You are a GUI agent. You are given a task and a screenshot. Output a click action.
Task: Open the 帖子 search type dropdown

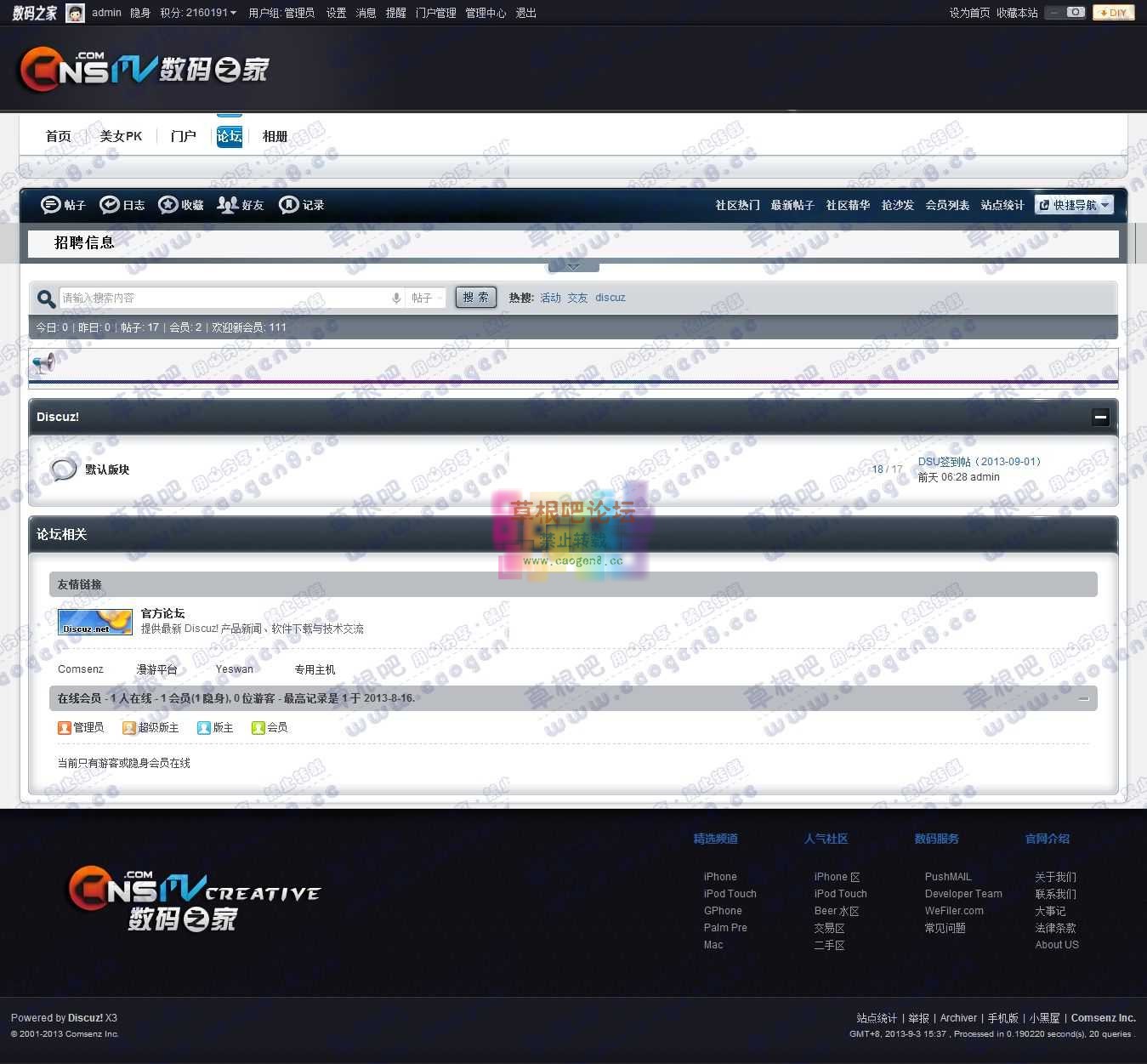(425, 298)
